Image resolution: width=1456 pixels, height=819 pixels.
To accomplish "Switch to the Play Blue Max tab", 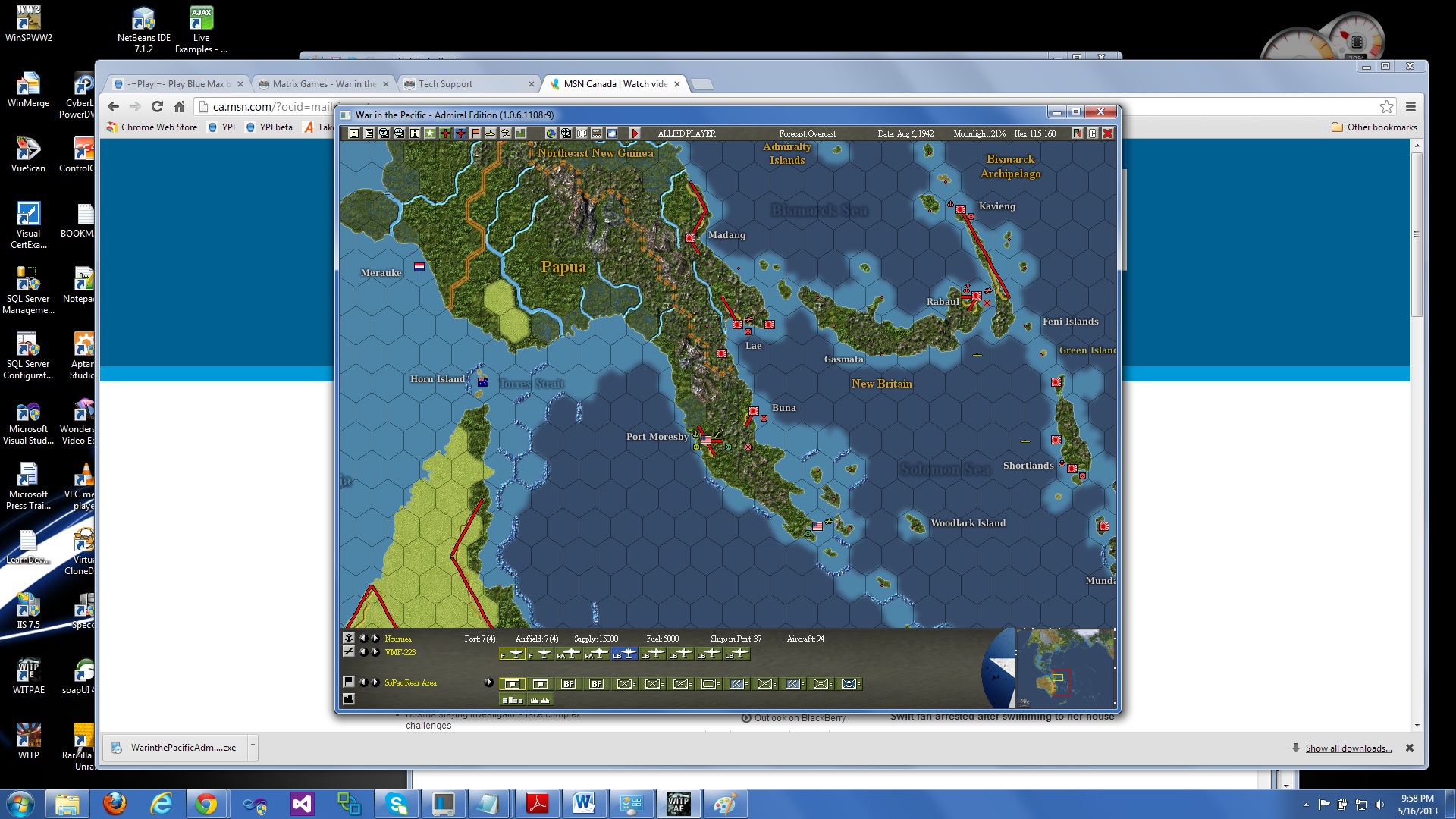I will (178, 84).
